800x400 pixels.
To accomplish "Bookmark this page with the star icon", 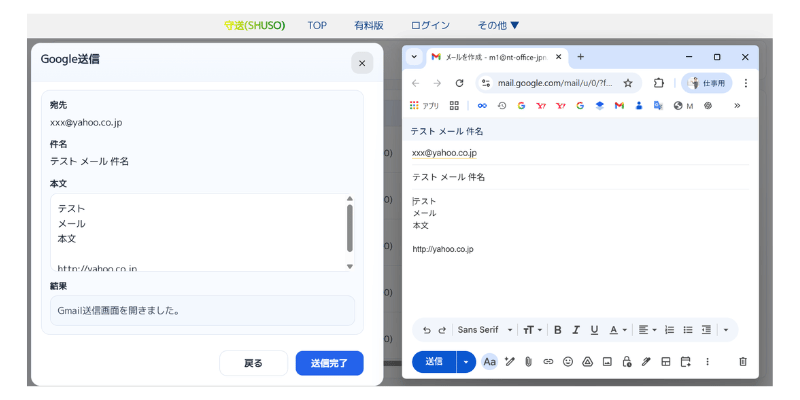I will click(628, 83).
